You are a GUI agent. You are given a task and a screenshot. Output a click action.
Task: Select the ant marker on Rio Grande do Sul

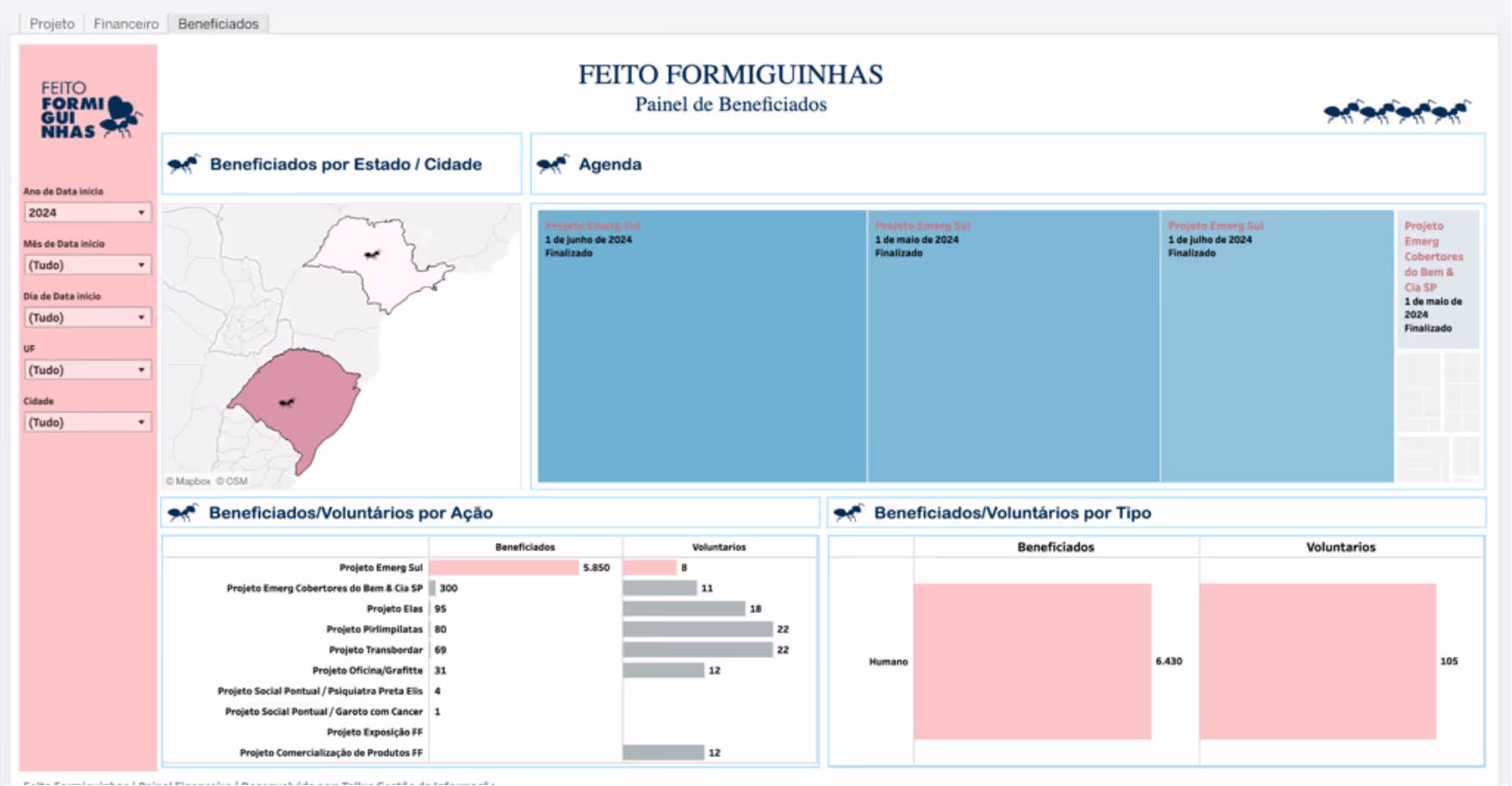click(287, 402)
